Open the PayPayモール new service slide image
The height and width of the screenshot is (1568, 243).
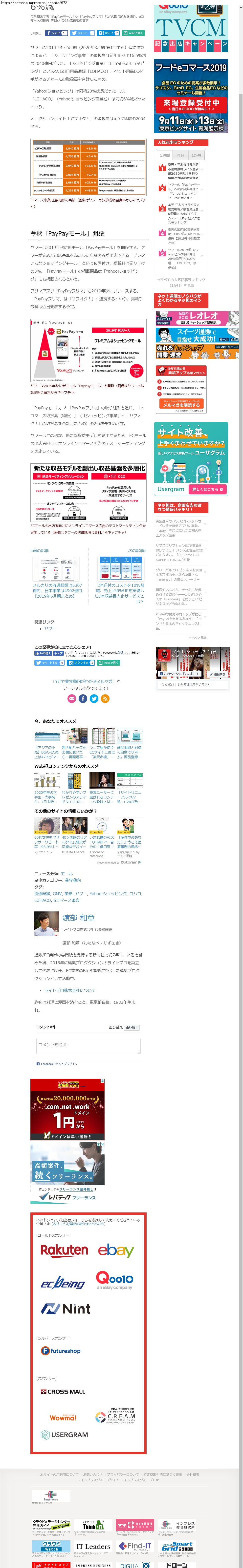(x=88, y=351)
